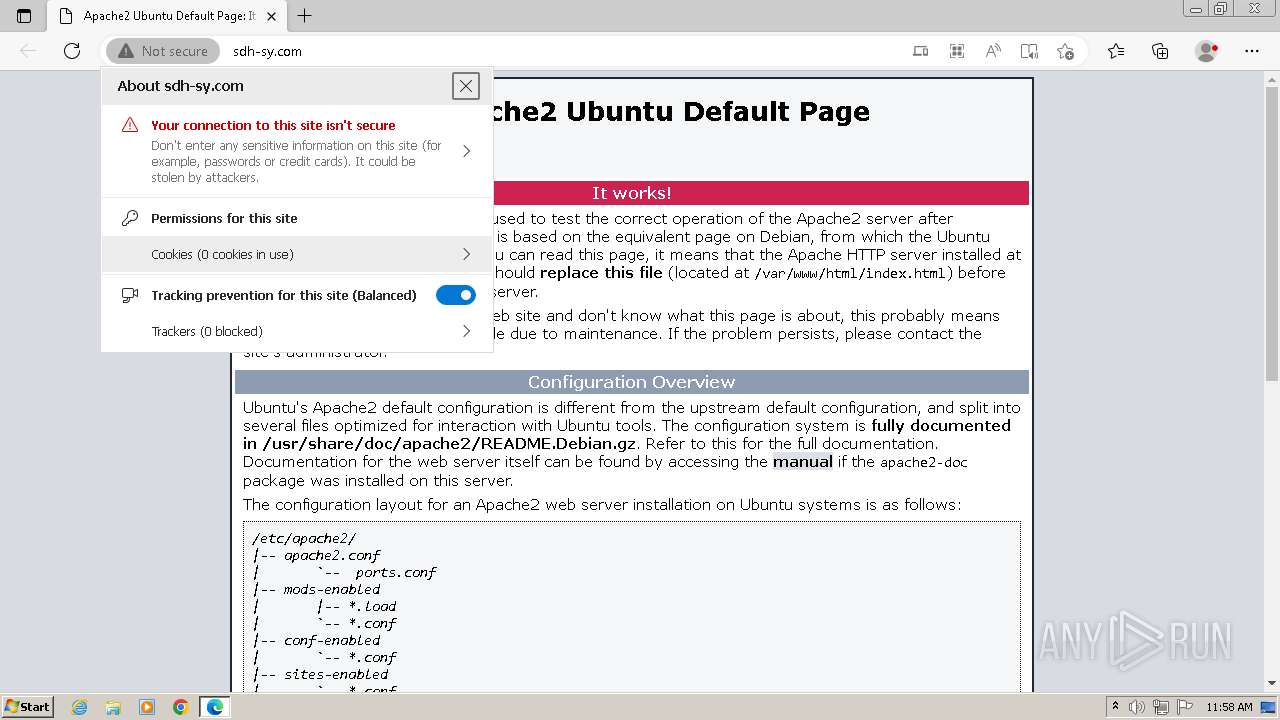Open the Favorites list
1280x720 pixels.
[1116, 51]
